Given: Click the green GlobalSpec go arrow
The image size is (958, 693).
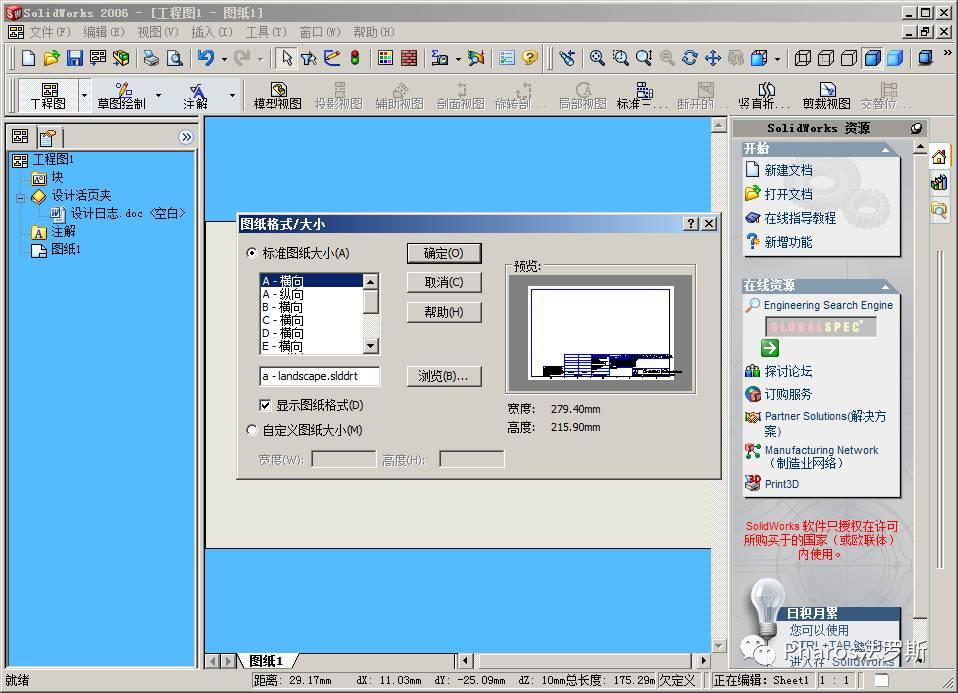Looking at the screenshot, I should tap(770, 348).
